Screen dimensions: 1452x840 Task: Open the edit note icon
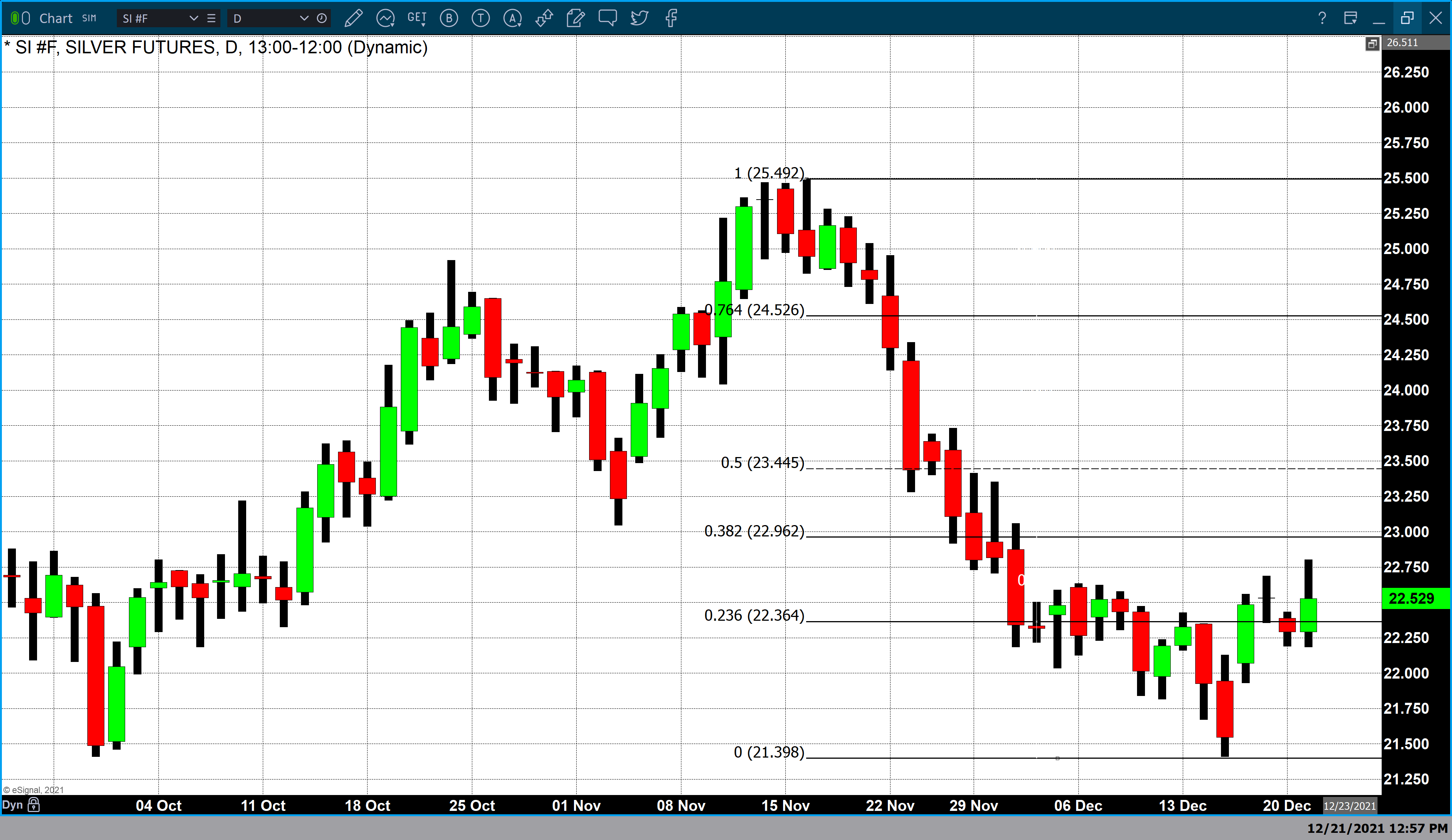coord(575,19)
